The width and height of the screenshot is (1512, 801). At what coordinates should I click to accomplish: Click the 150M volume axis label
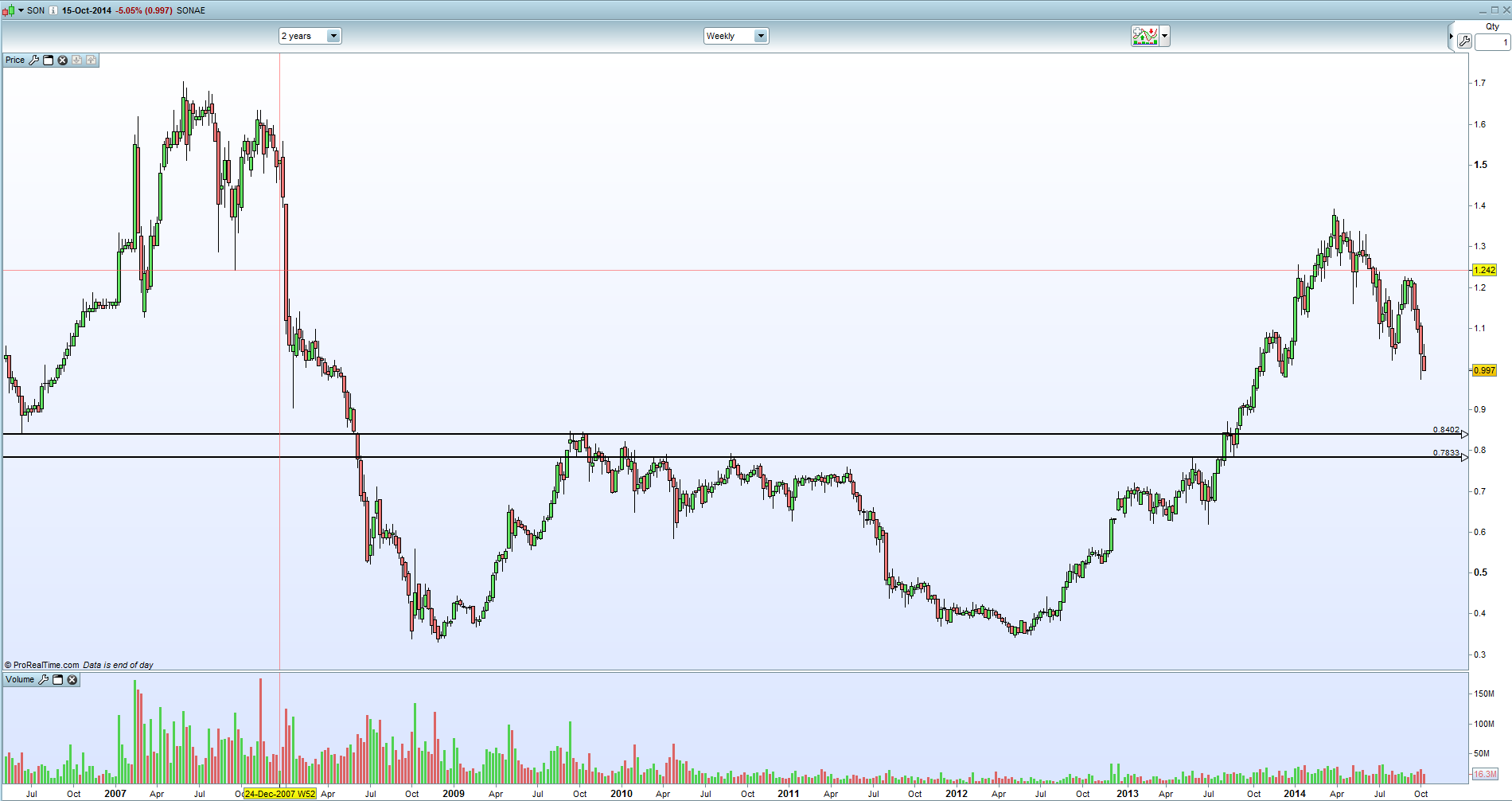1483,694
